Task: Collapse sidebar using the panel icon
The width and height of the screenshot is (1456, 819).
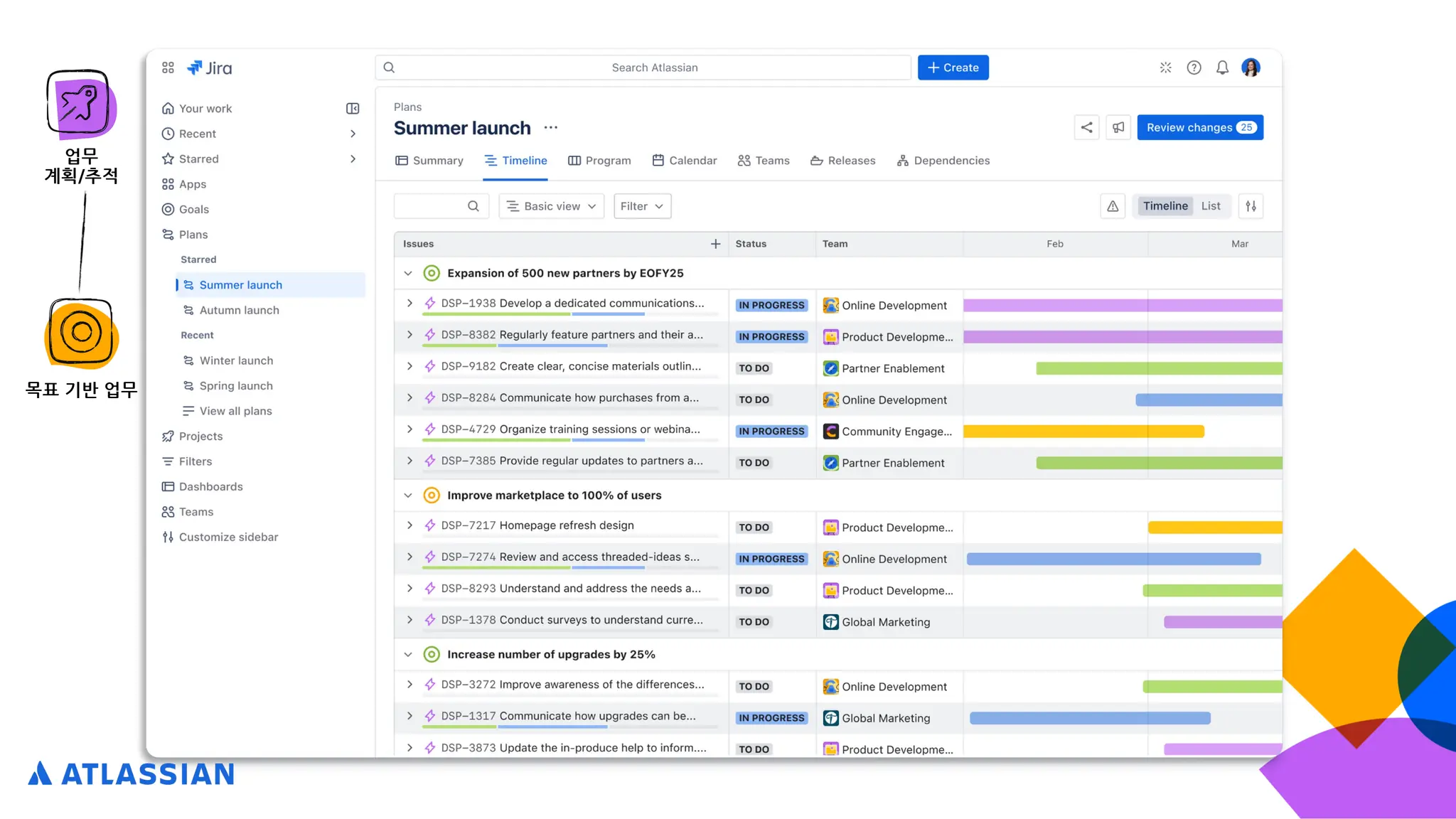Action: [353, 108]
